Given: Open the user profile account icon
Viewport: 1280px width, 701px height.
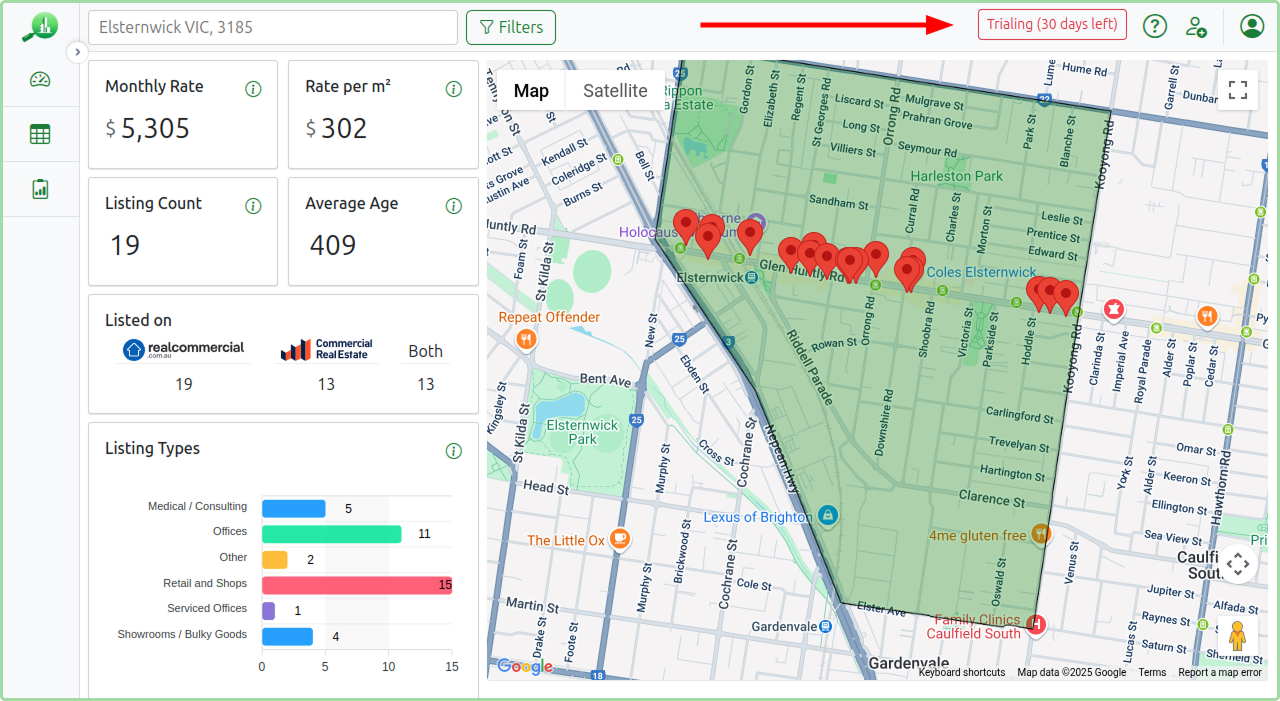Looking at the screenshot, I should [1251, 26].
